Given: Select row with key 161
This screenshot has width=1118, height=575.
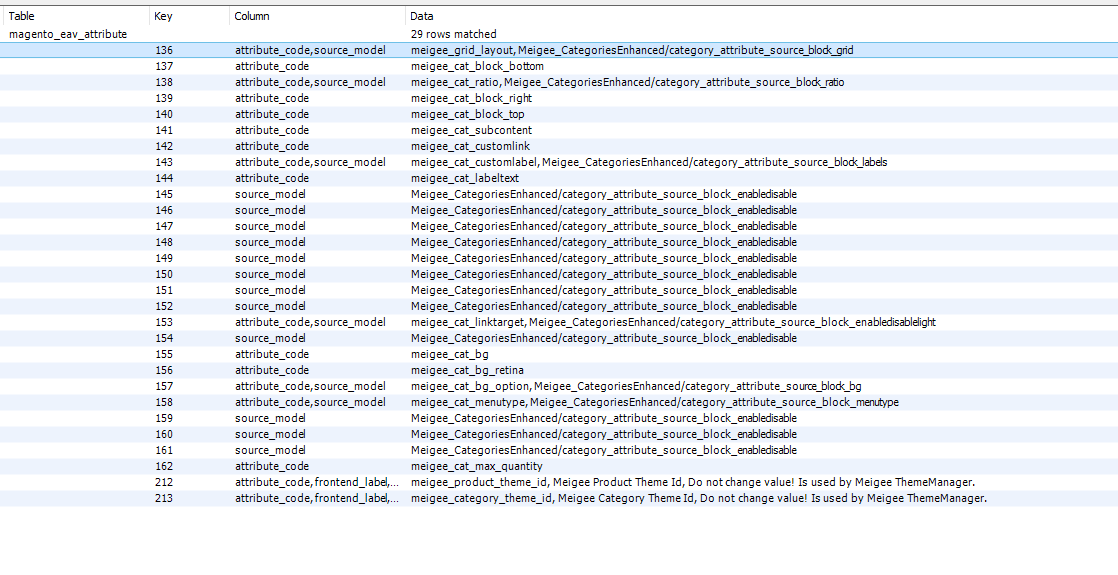Looking at the screenshot, I should (559, 450).
